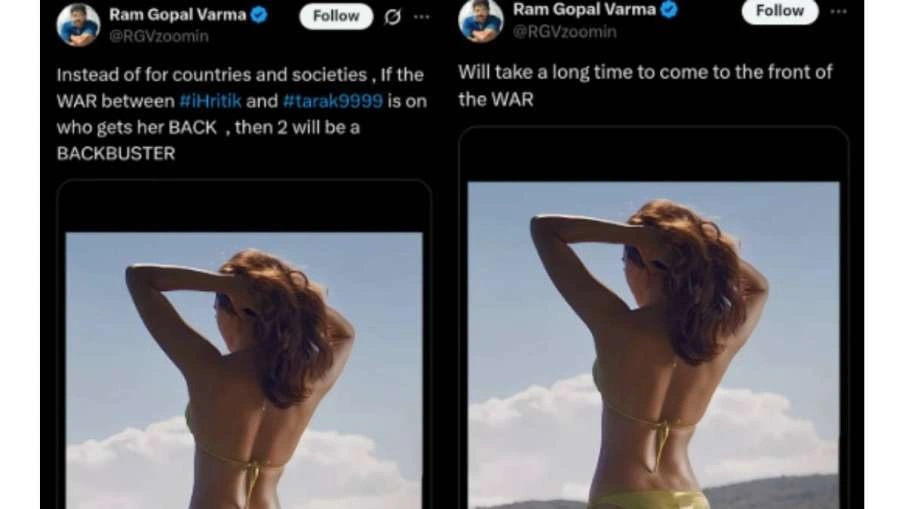Open the photo attached to the 'long time' tweet
This screenshot has height=509, width=905.
click(653, 345)
